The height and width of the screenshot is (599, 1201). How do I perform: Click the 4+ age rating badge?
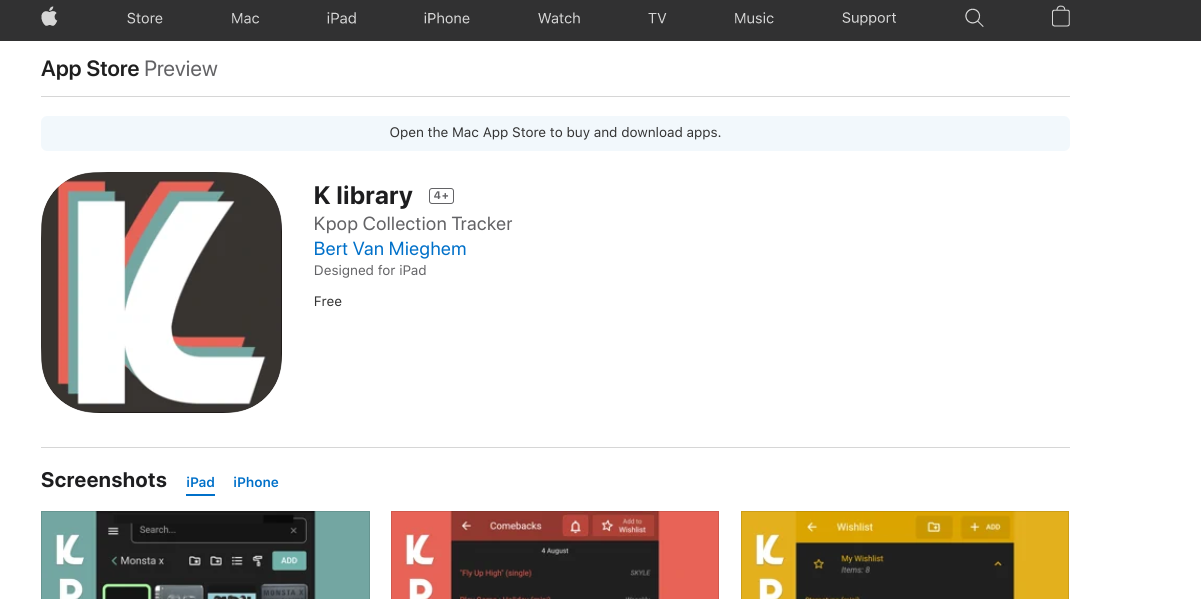pyautogui.click(x=441, y=196)
